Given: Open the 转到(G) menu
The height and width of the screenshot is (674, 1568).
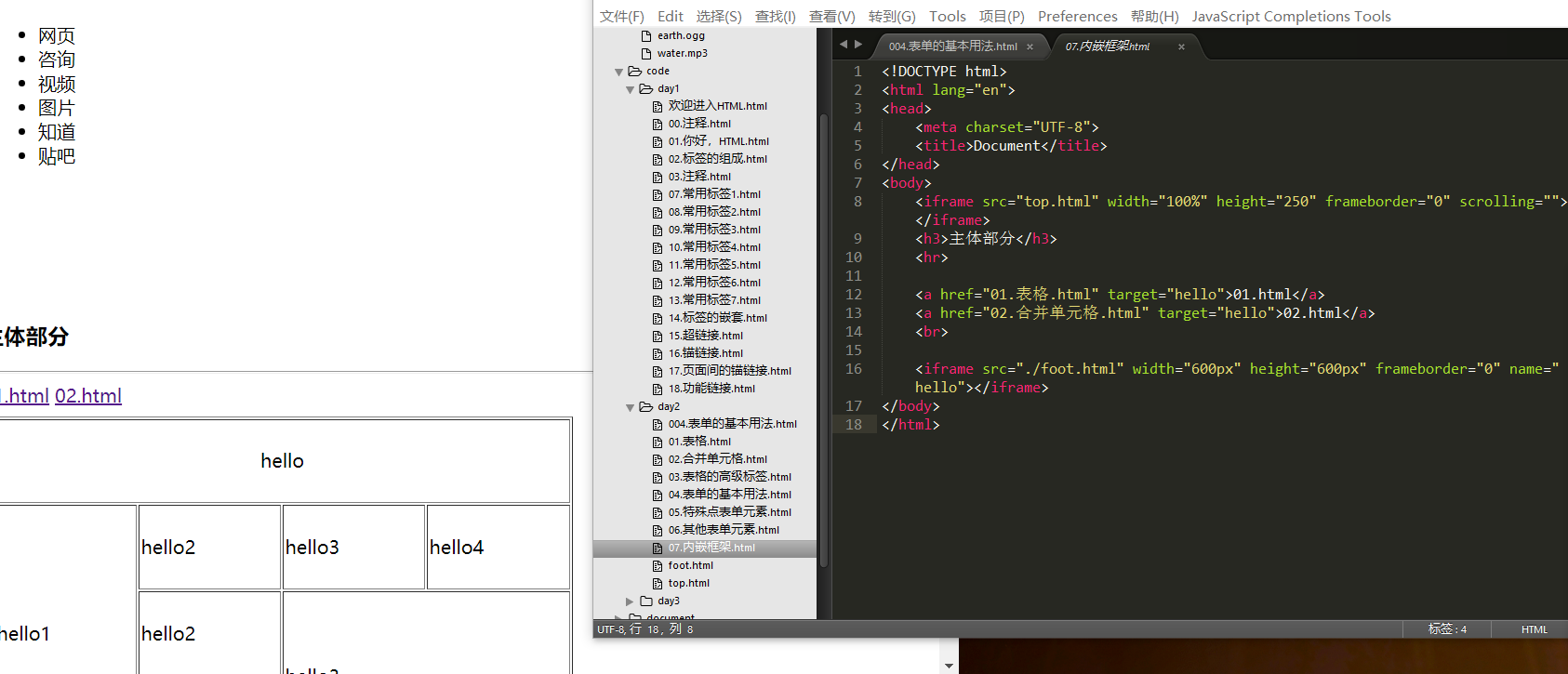Looking at the screenshot, I should tap(892, 16).
